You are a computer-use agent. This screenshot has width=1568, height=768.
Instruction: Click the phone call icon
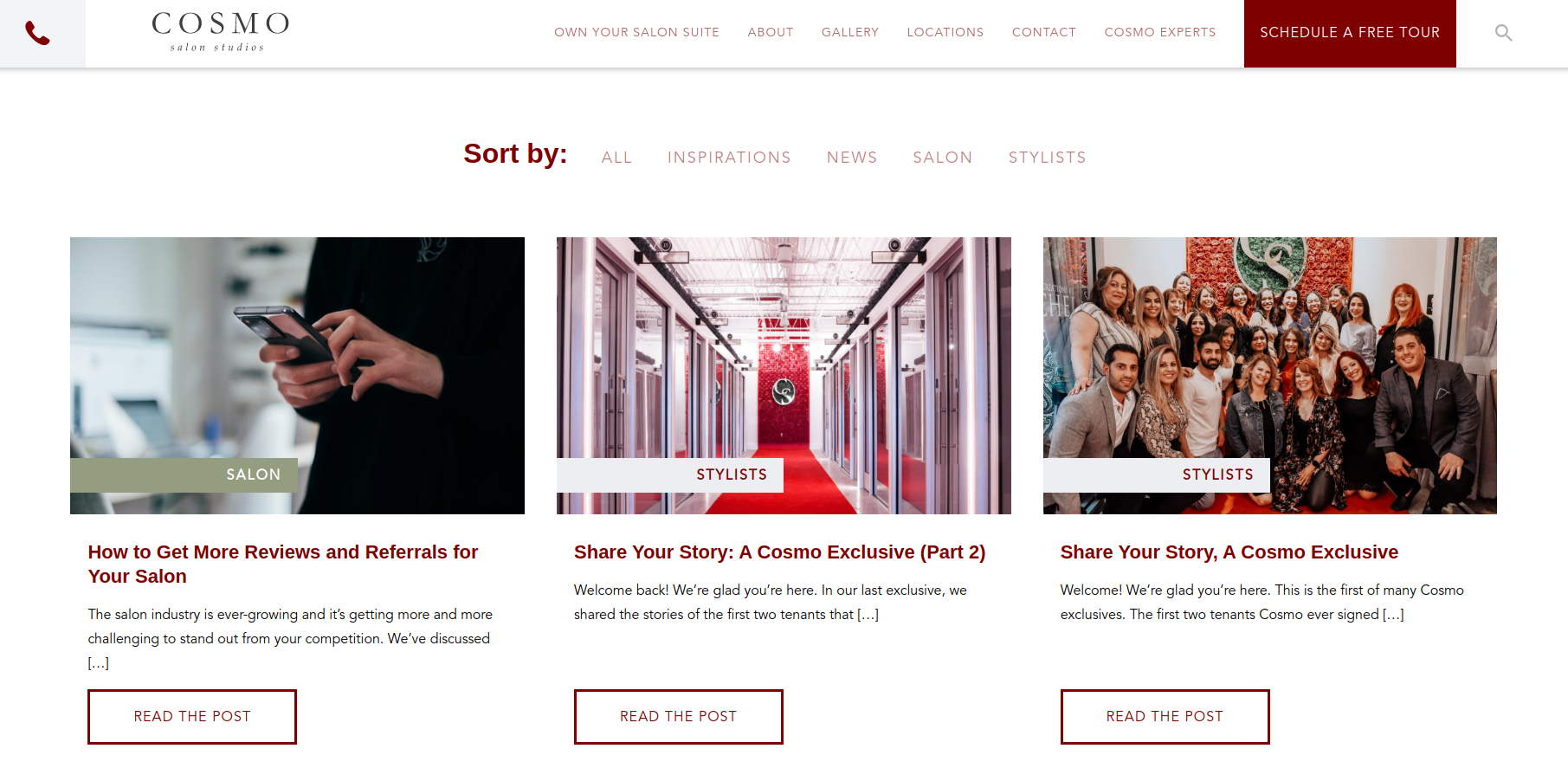37,33
